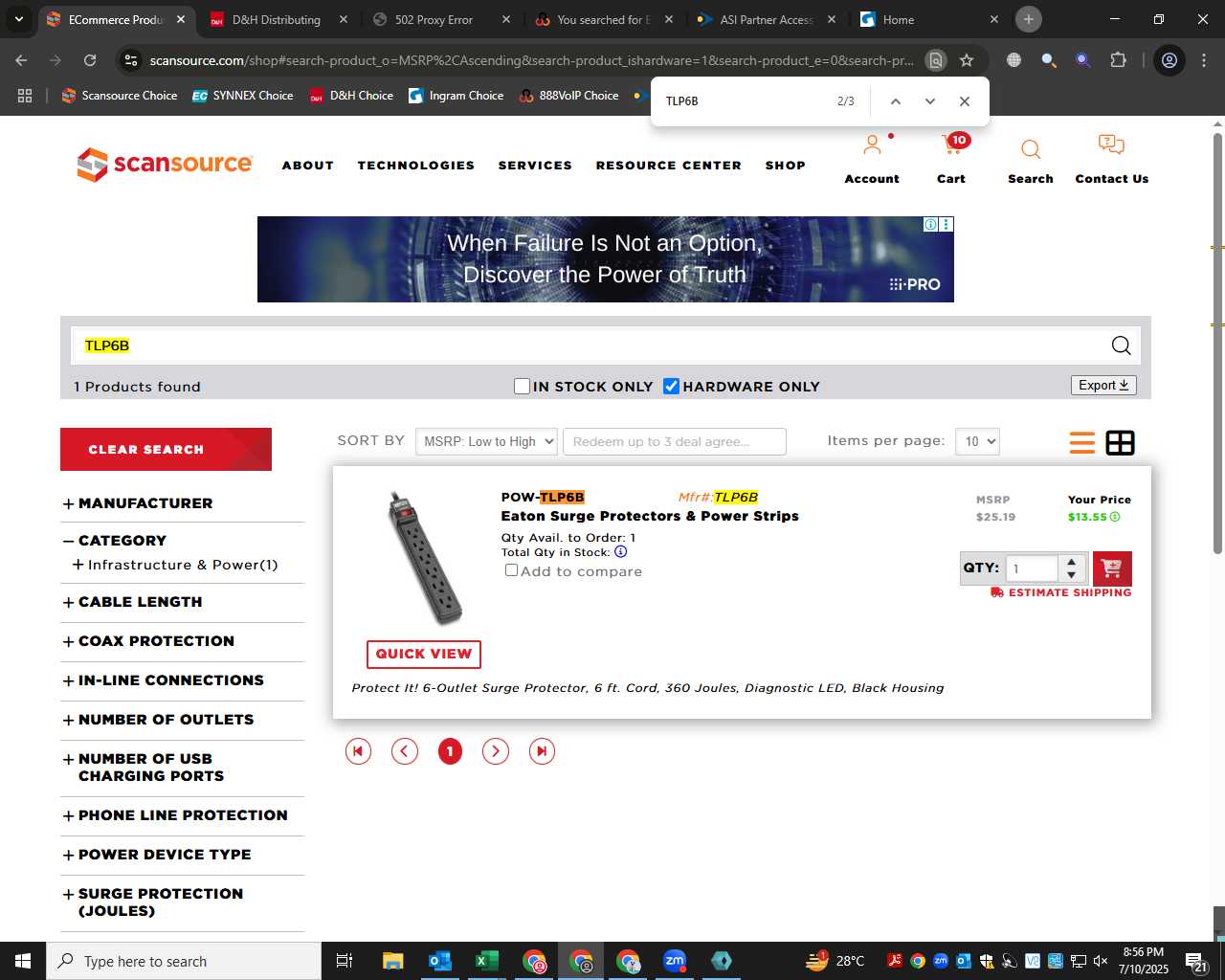Increase quantity with up stepper arrow
The image size is (1225, 980).
click(1072, 562)
